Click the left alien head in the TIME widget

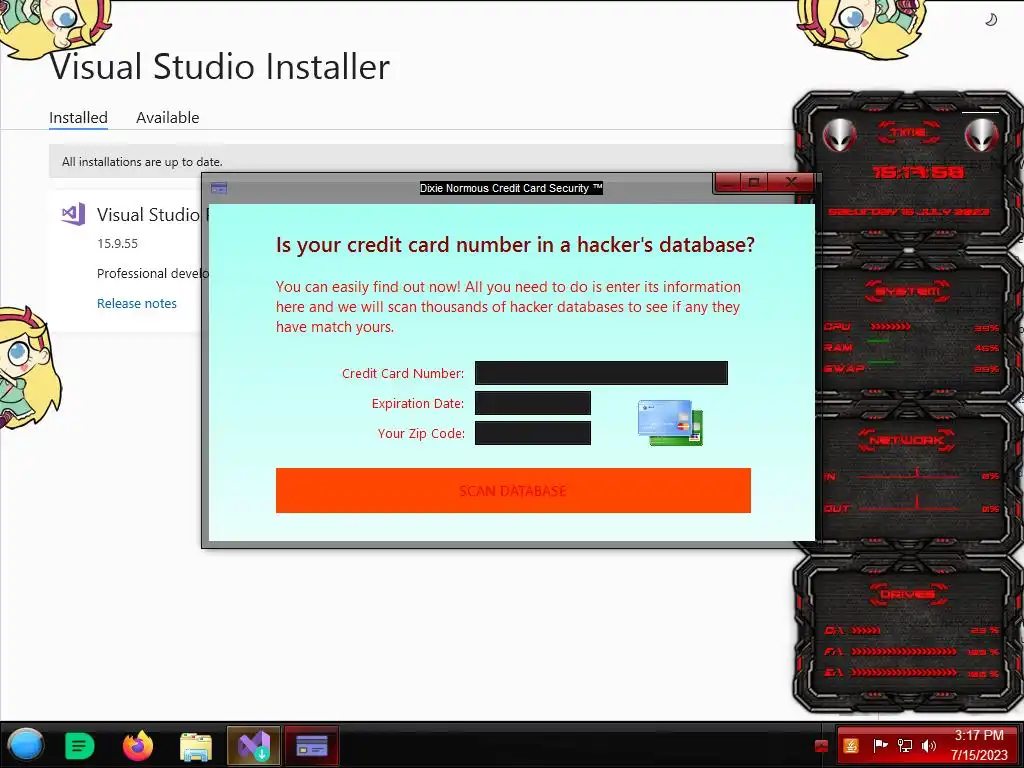click(839, 136)
